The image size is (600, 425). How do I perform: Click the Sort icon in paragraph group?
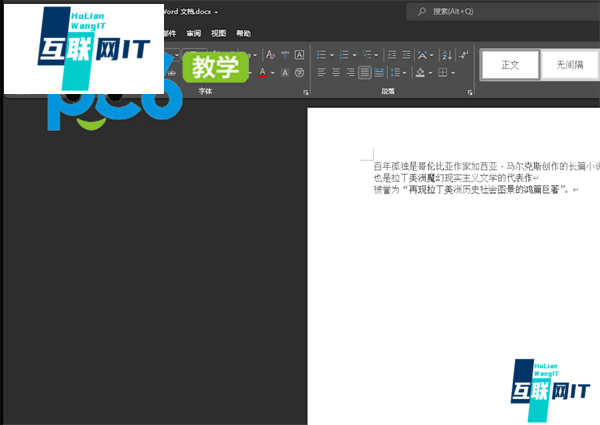pyautogui.click(x=444, y=54)
